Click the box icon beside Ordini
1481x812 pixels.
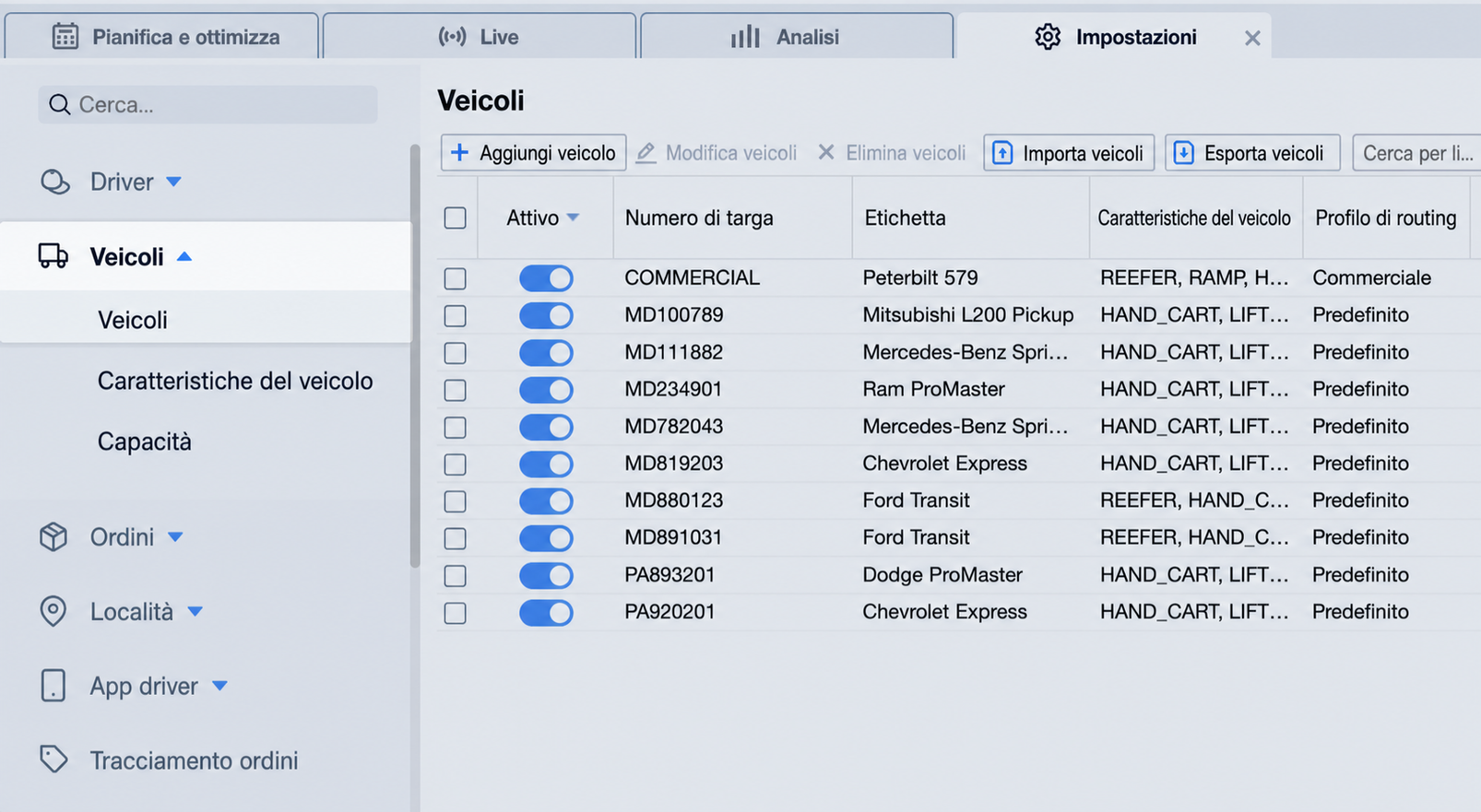53,536
